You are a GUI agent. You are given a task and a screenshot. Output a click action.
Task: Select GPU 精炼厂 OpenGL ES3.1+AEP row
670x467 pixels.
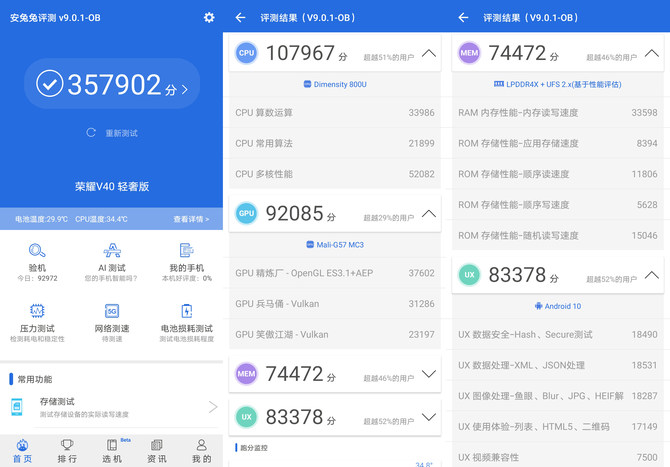pos(335,273)
